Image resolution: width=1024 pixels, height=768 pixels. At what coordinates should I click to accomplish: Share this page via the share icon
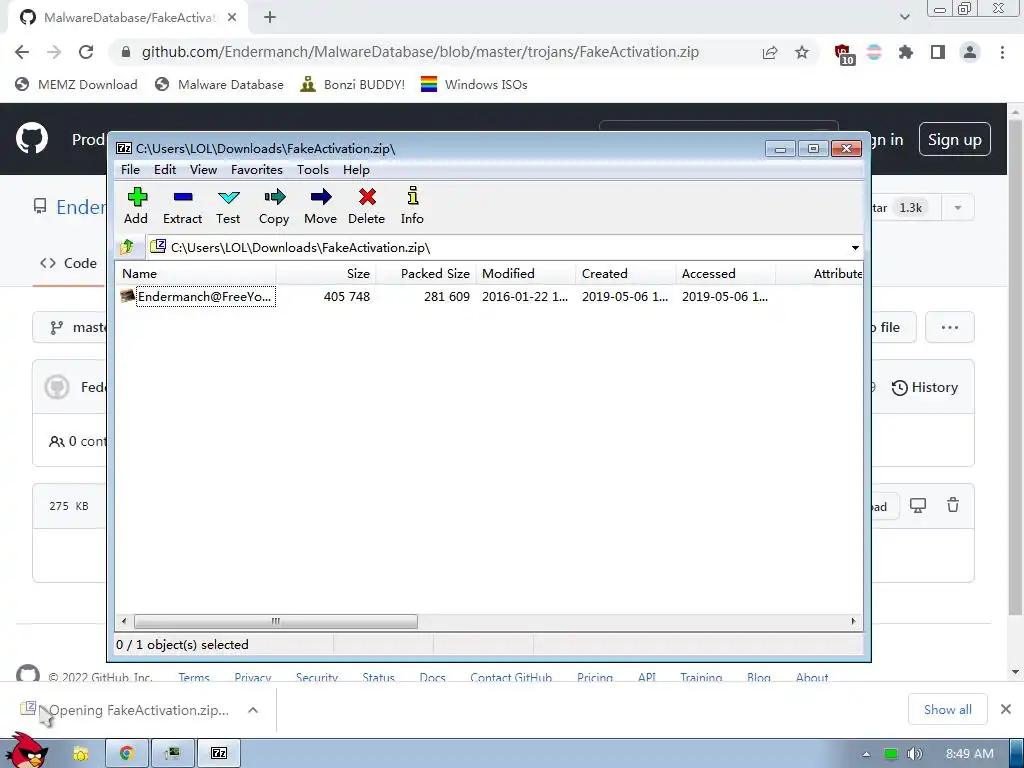tap(770, 52)
